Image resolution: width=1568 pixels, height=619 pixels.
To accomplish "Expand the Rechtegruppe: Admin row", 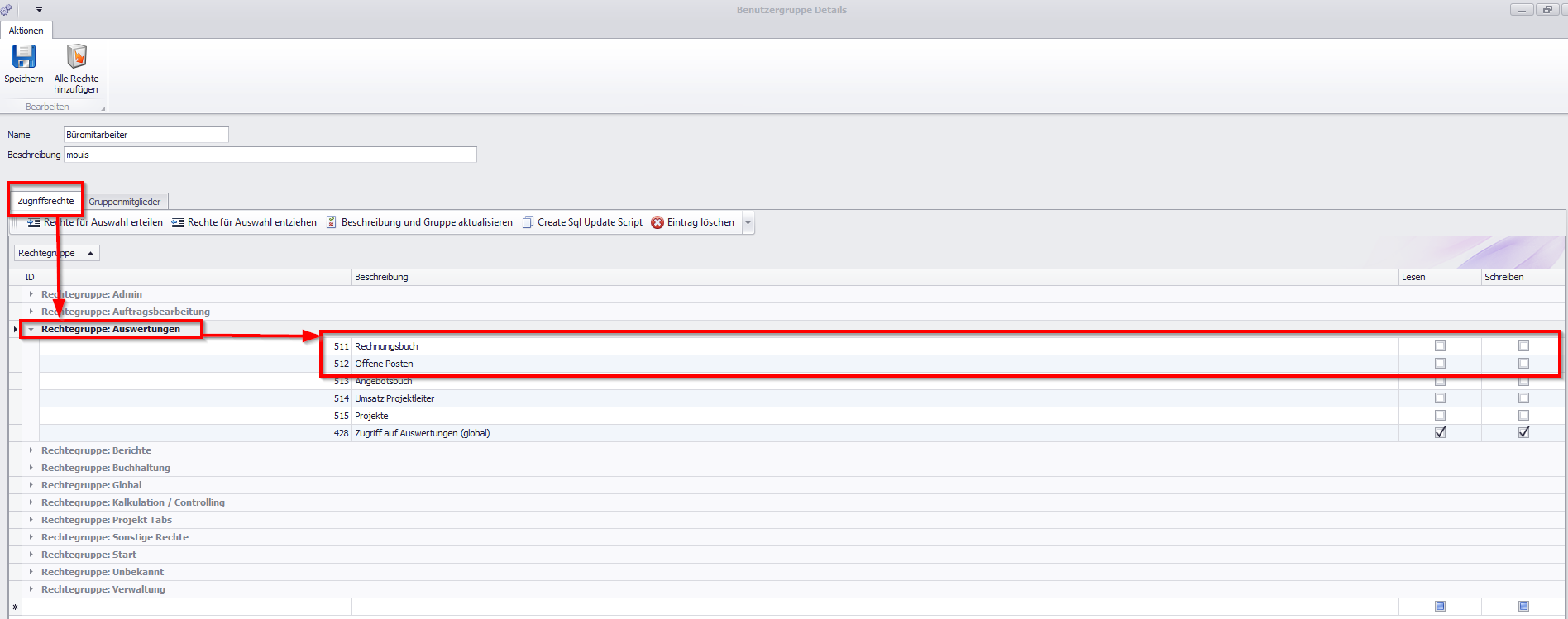I will [31, 294].
